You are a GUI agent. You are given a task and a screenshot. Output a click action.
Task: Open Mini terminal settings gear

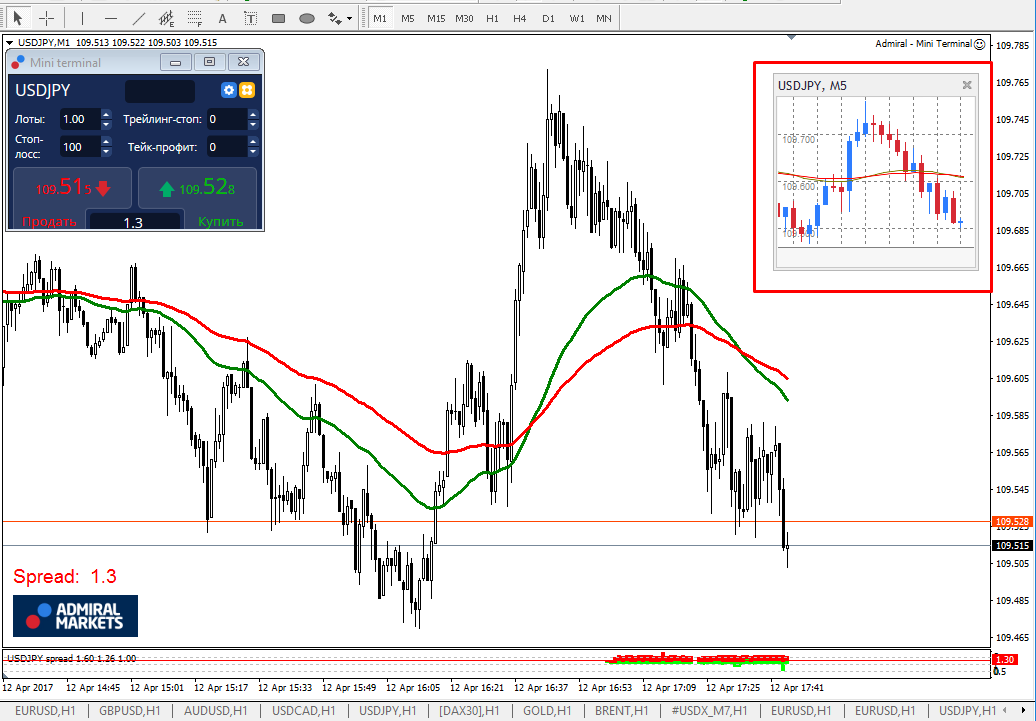click(x=229, y=90)
